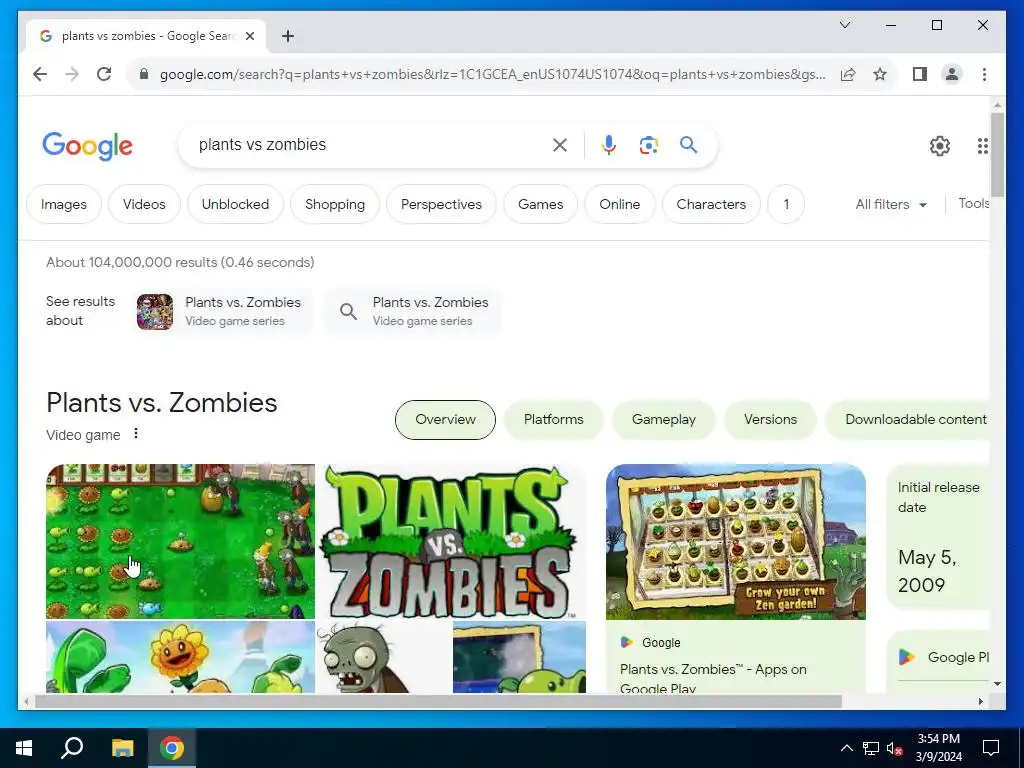Open Plants vs. Zombies result with game icon
Image resolution: width=1024 pixels, height=768 pixels.
pos(222,312)
